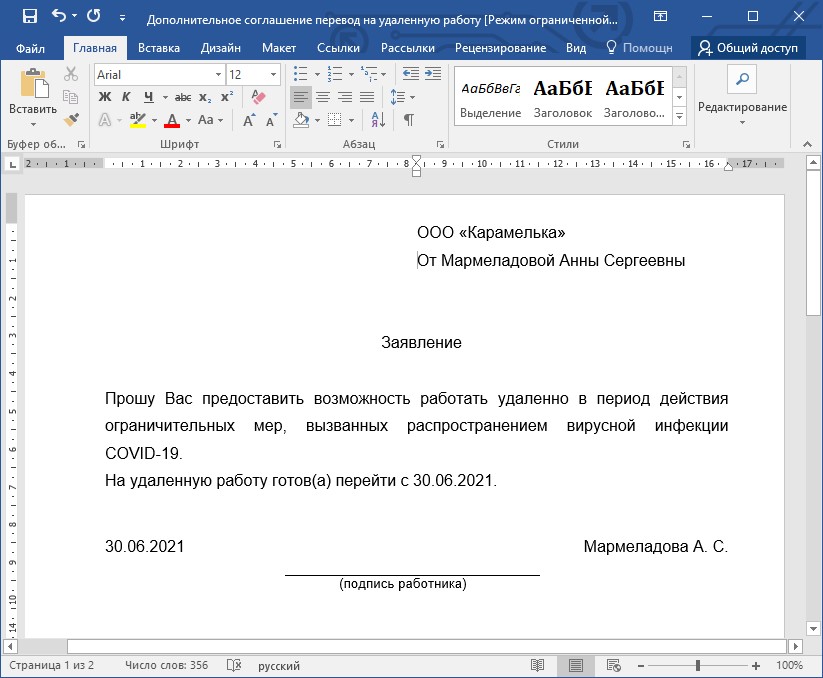The width and height of the screenshot is (823, 678).
Task: Cut selection with the scissors icon
Action: (x=71, y=74)
